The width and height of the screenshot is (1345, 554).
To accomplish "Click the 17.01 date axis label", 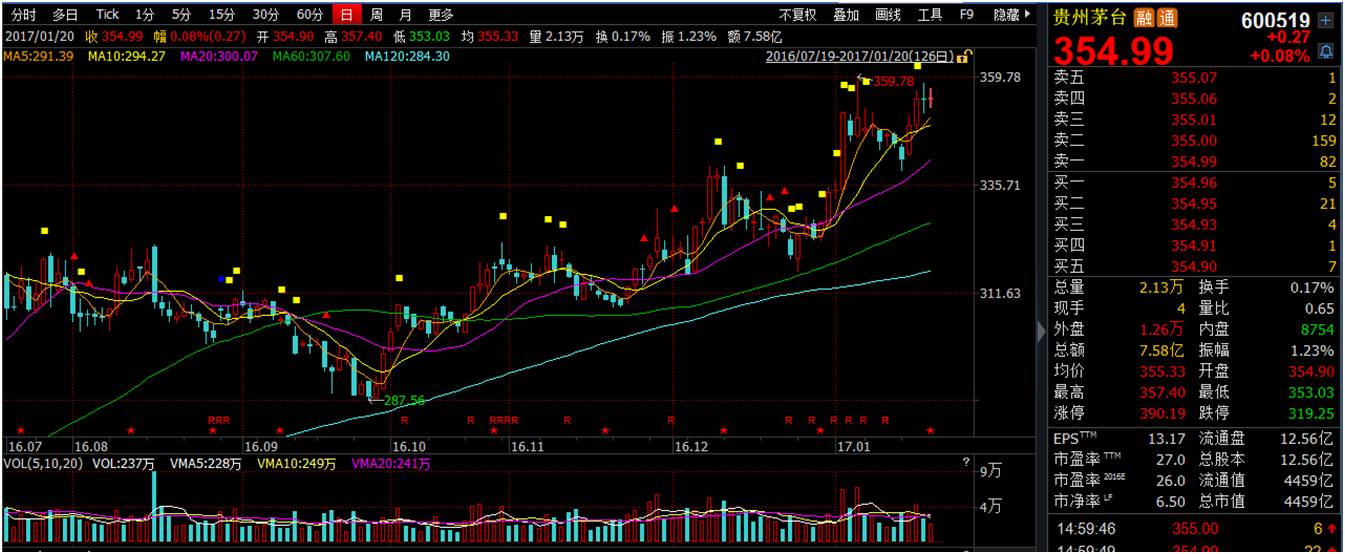I will click(854, 445).
